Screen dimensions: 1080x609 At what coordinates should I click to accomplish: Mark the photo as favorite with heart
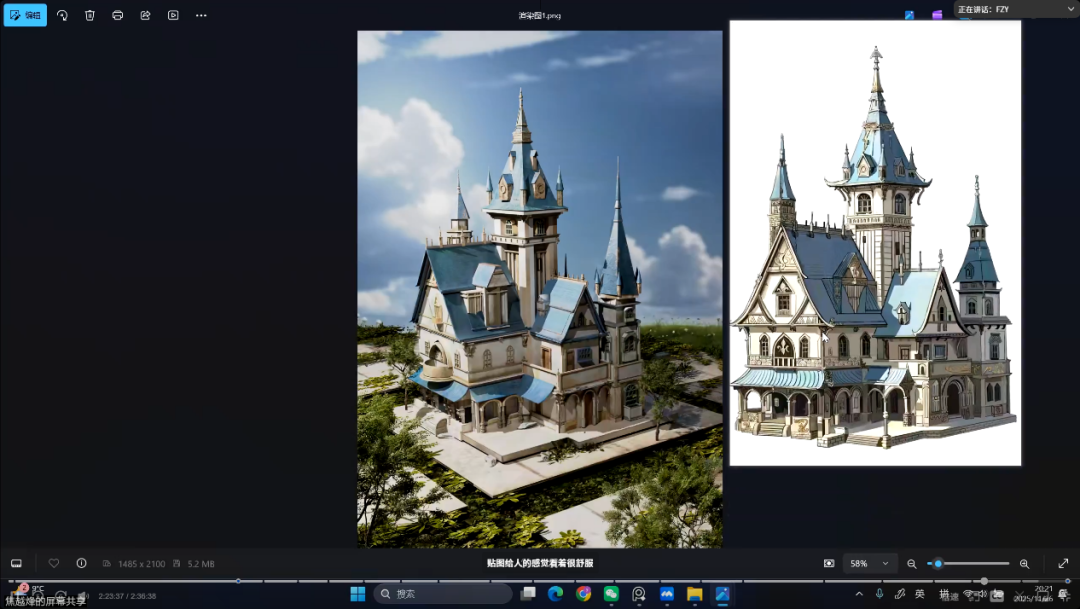click(54, 563)
